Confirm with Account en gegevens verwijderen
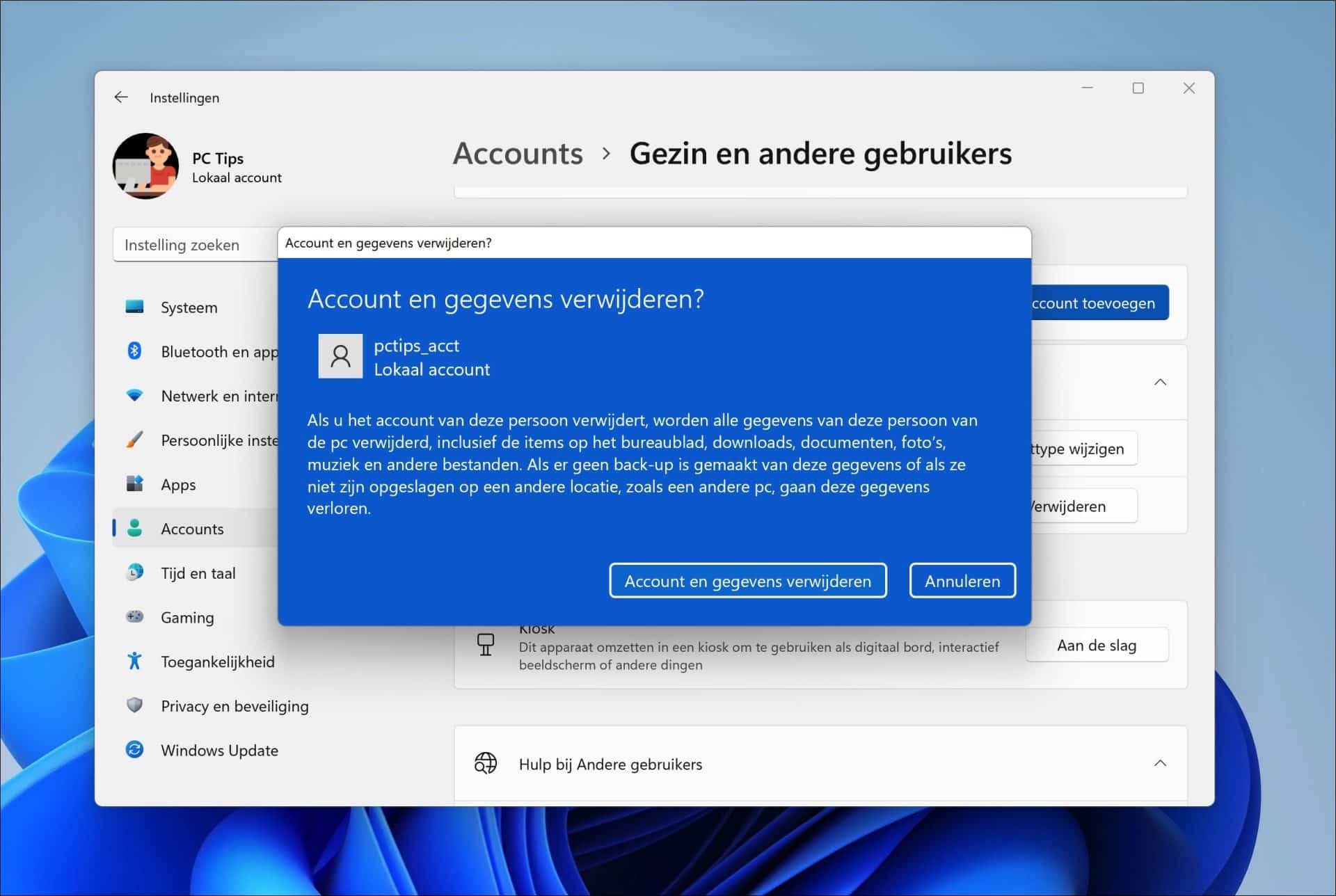The image size is (1336, 896). (747, 580)
